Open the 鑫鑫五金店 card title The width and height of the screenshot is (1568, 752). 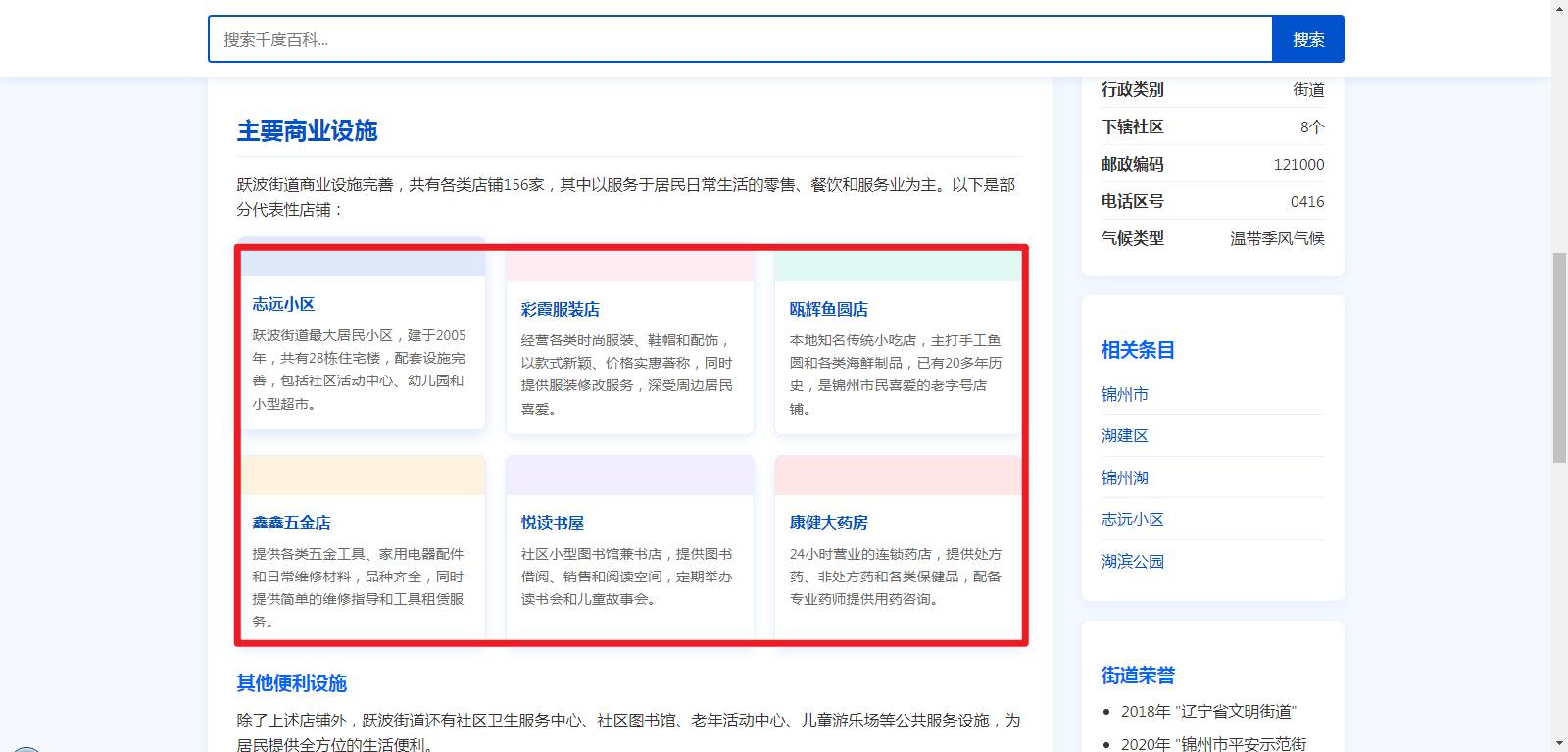click(291, 523)
